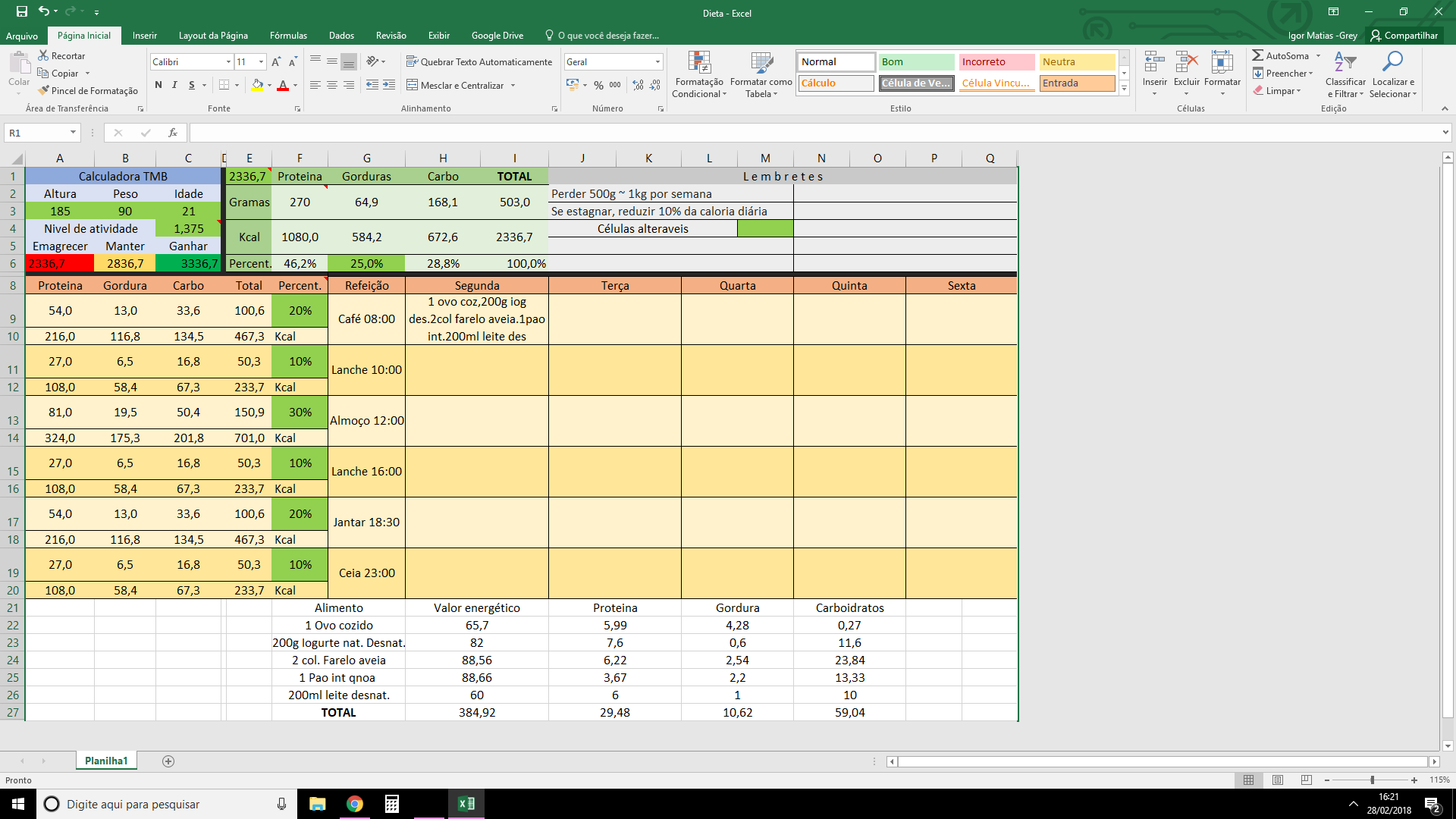Image resolution: width=1456 pixels, height=819 pixels.
Task: Click the AutoSoma sigma icon
Action: (x=1257, y=55)
